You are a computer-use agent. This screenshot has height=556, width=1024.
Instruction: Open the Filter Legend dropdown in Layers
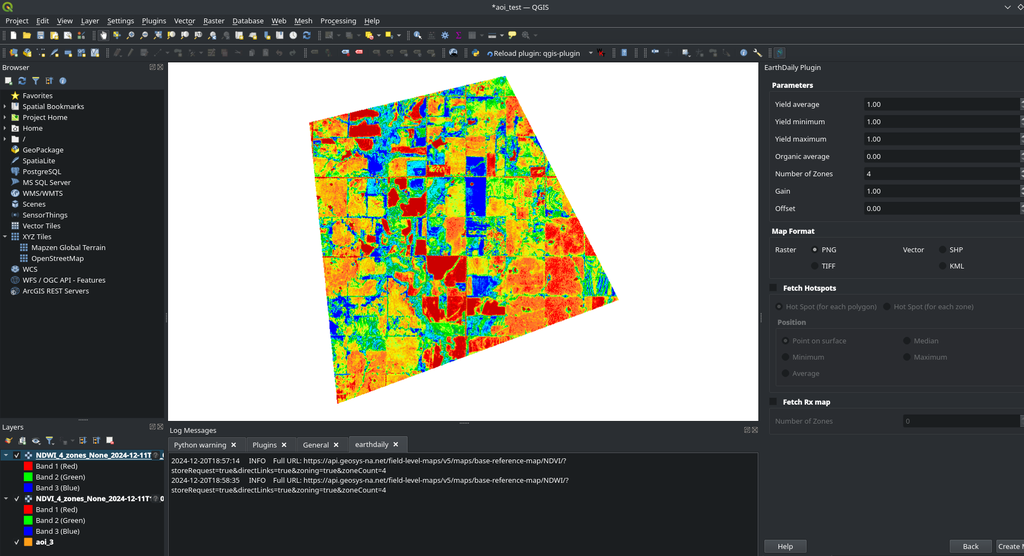[x=50, y=441]
